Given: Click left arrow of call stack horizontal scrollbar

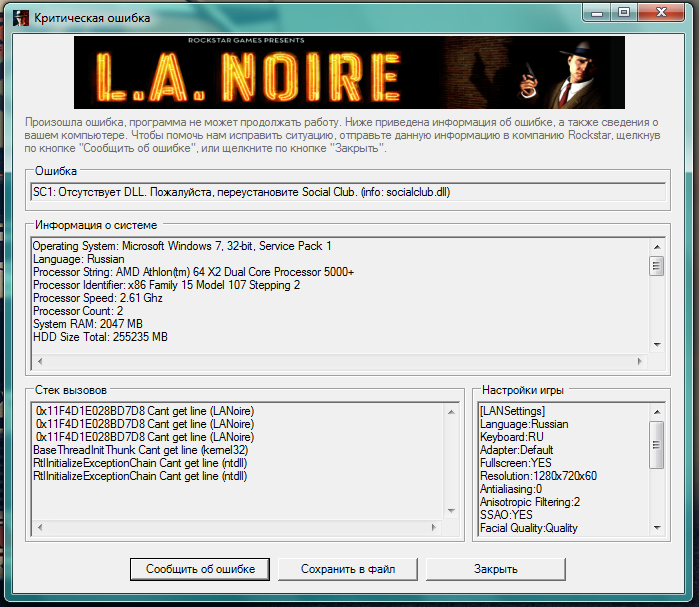Looking at the screenshot, I should point(40,528).
